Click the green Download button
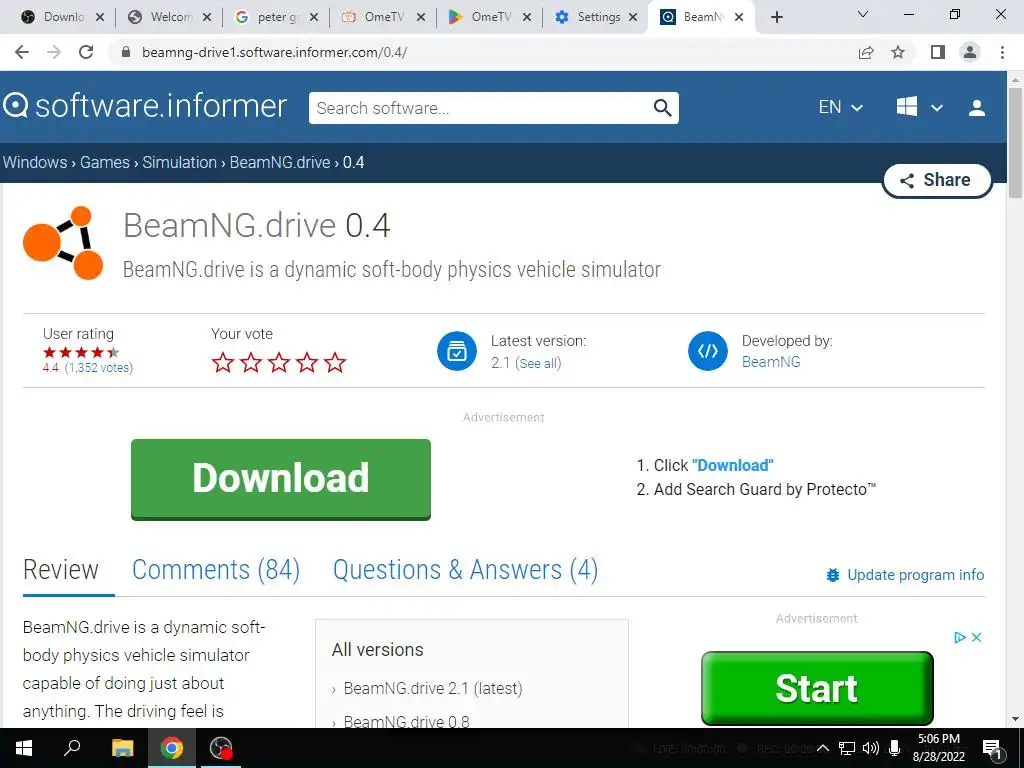The height and width of the screenshot is (768, 1024). (281, 479)
